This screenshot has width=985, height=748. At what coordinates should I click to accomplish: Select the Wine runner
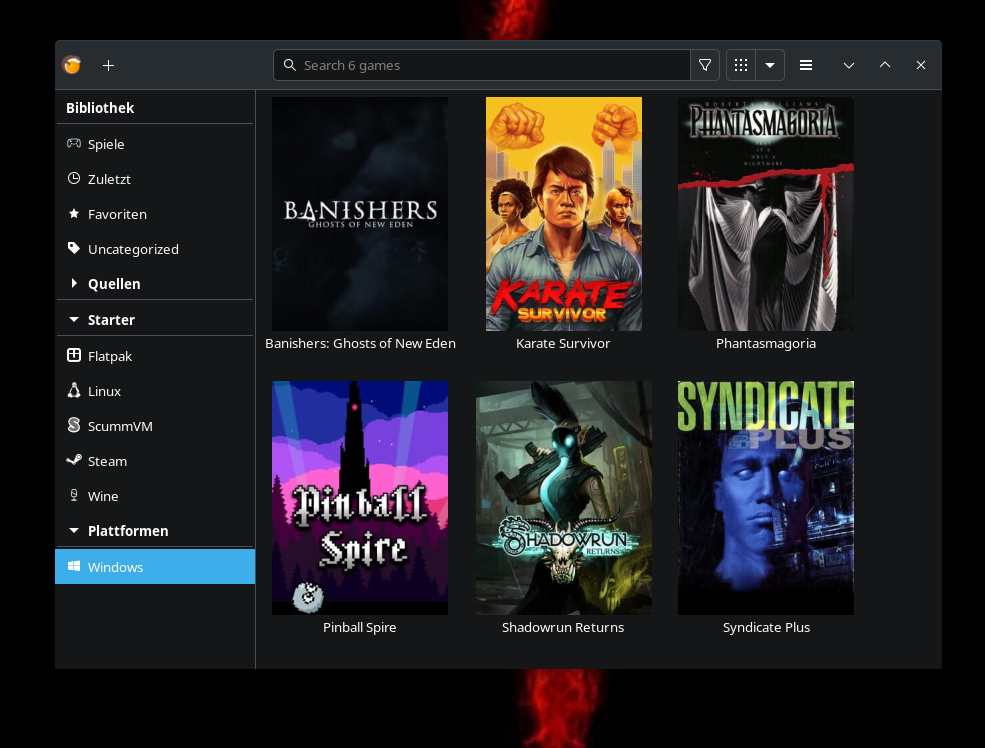[155, 496]
